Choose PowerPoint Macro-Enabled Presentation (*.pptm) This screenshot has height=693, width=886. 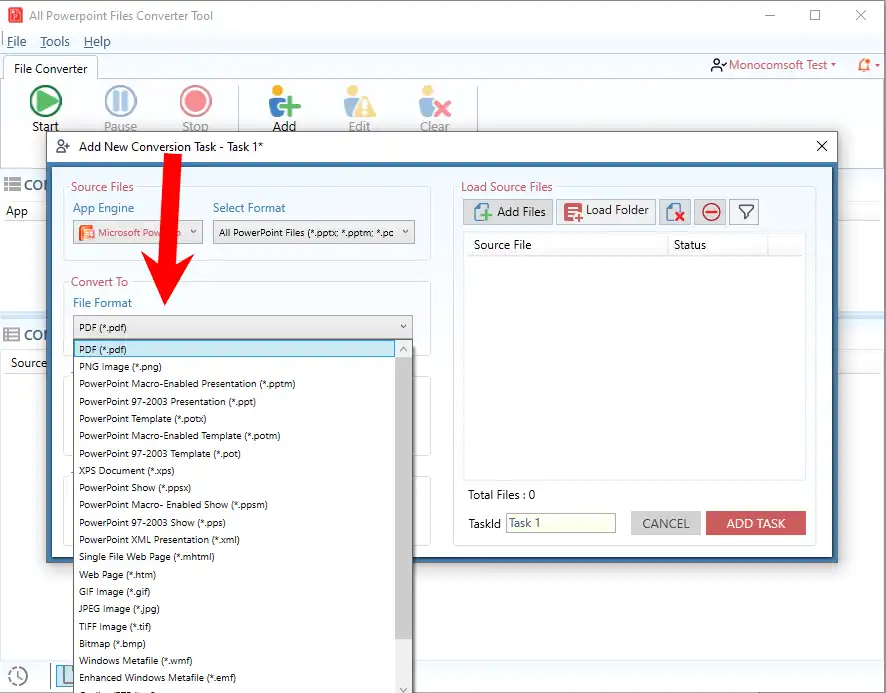coord(234,384)
